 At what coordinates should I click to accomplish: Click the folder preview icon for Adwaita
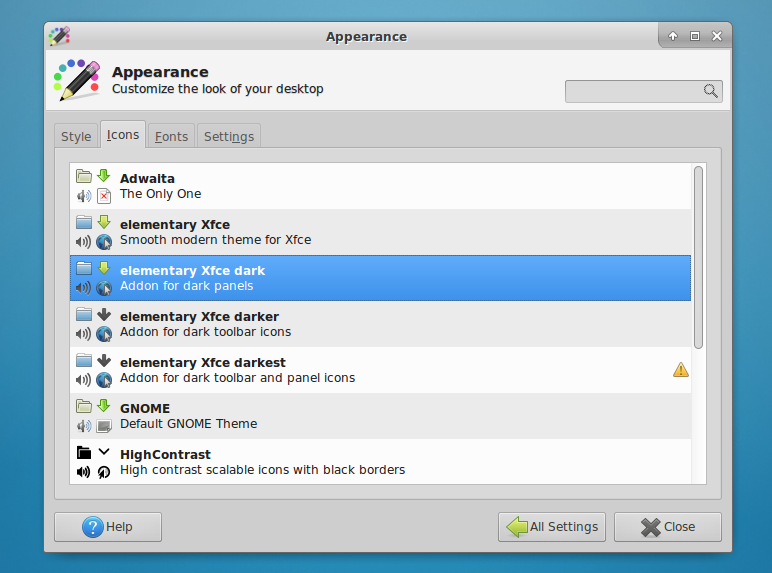click(84, 176)
